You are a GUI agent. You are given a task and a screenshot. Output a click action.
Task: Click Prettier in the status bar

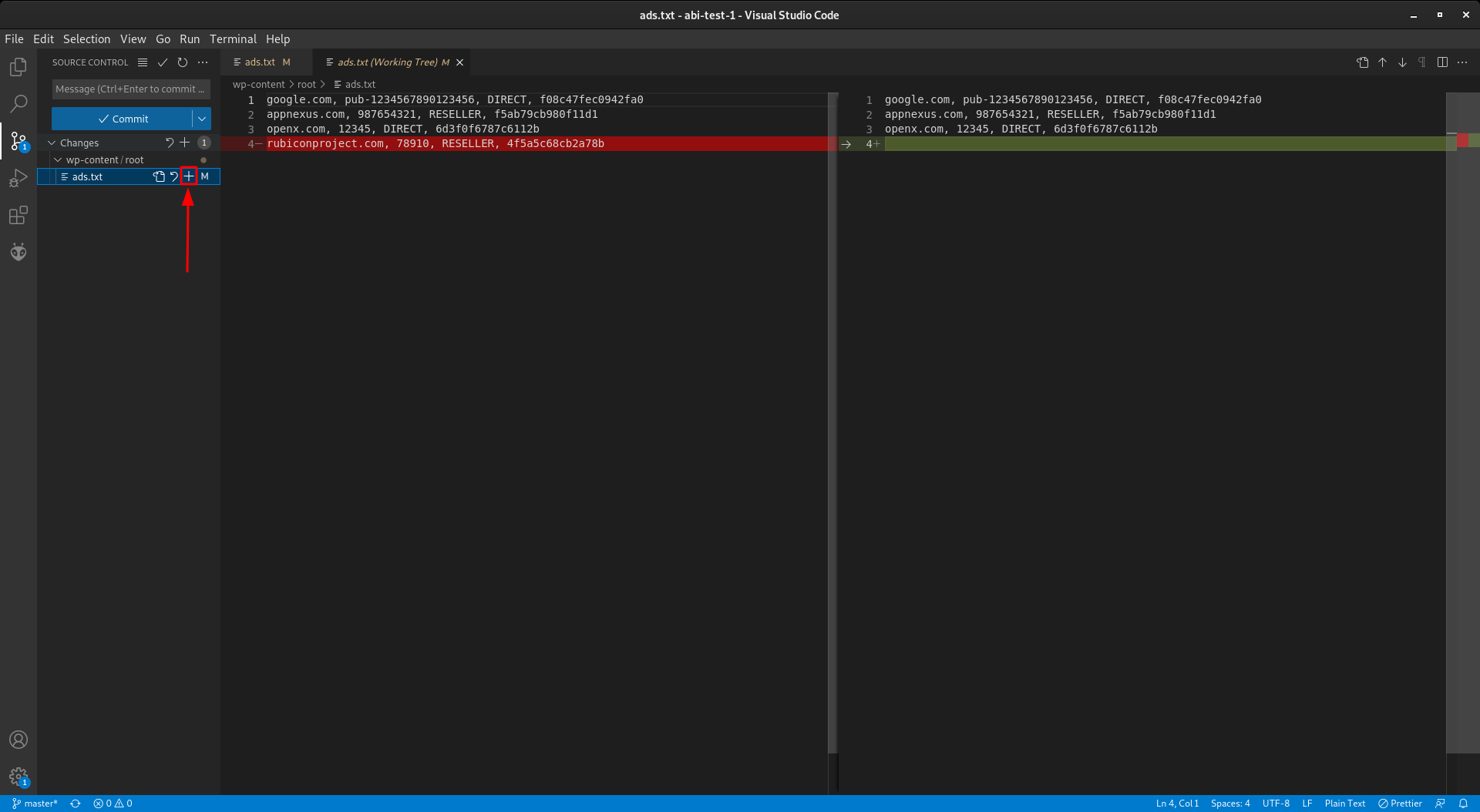point(1400,804)
